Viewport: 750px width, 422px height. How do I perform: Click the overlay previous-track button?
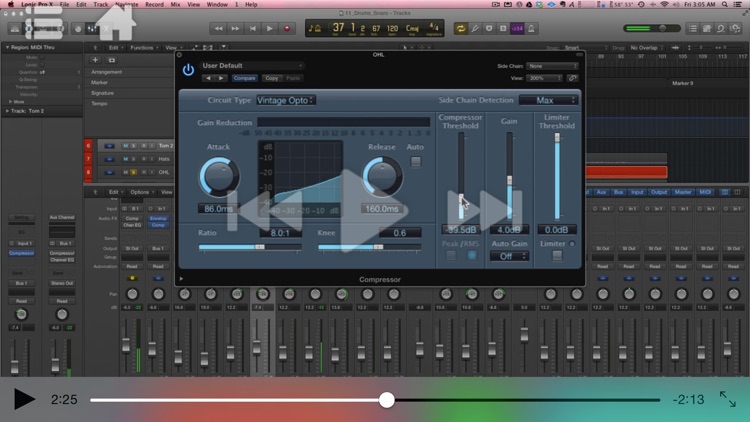(265, 210)
